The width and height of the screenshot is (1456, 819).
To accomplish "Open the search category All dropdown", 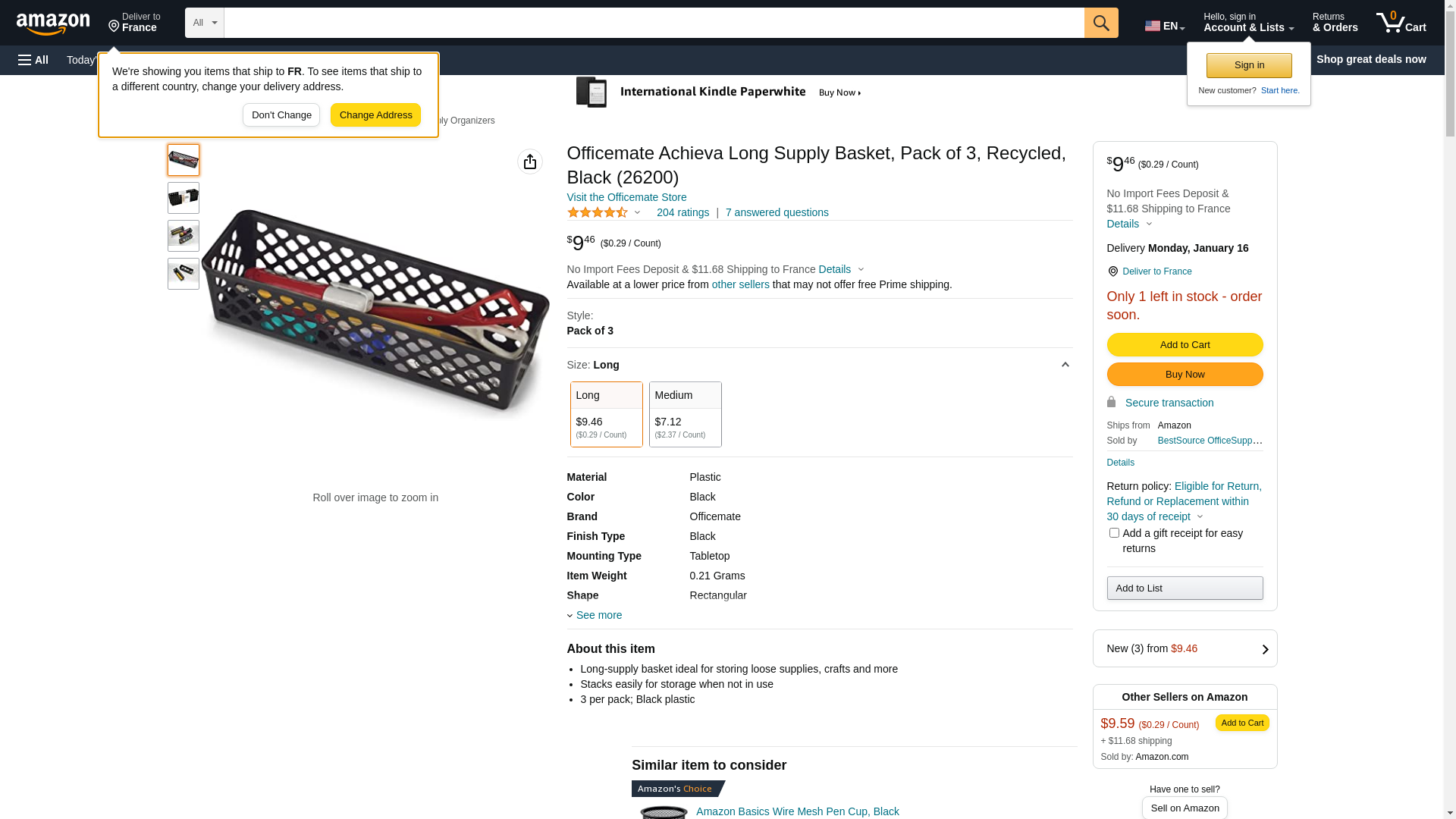I will (205, 23).
